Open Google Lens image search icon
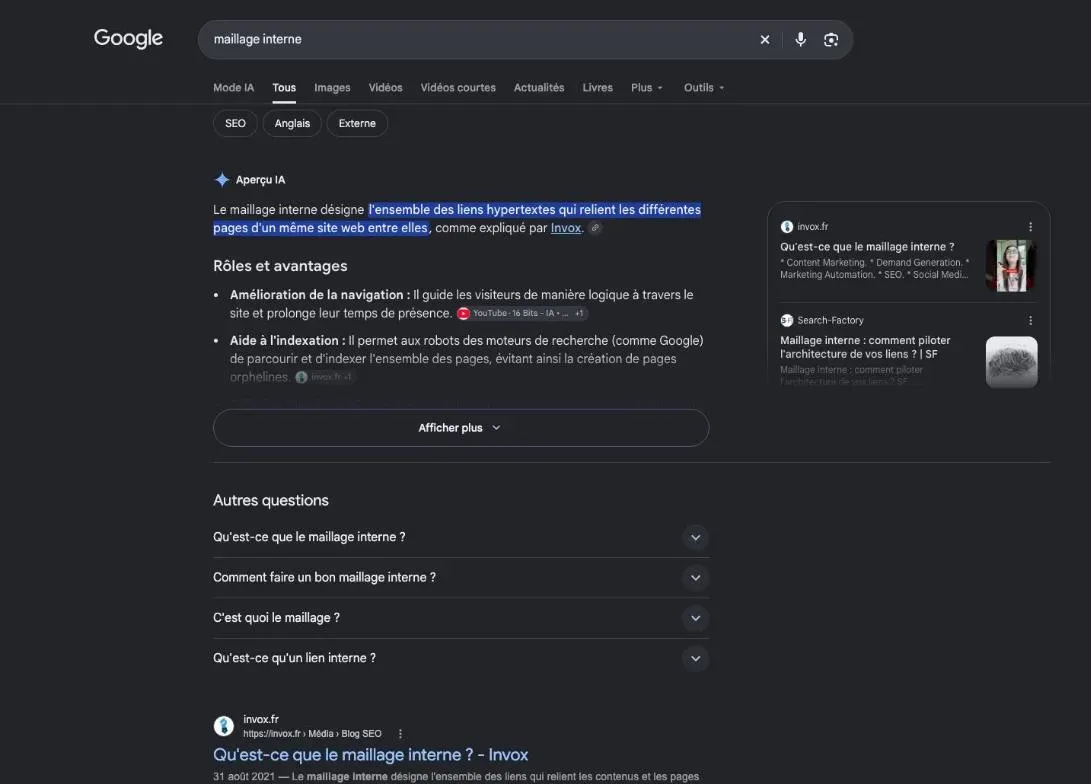The height and width of the screenshot is (784, 1091). click(x=831, y=40)
